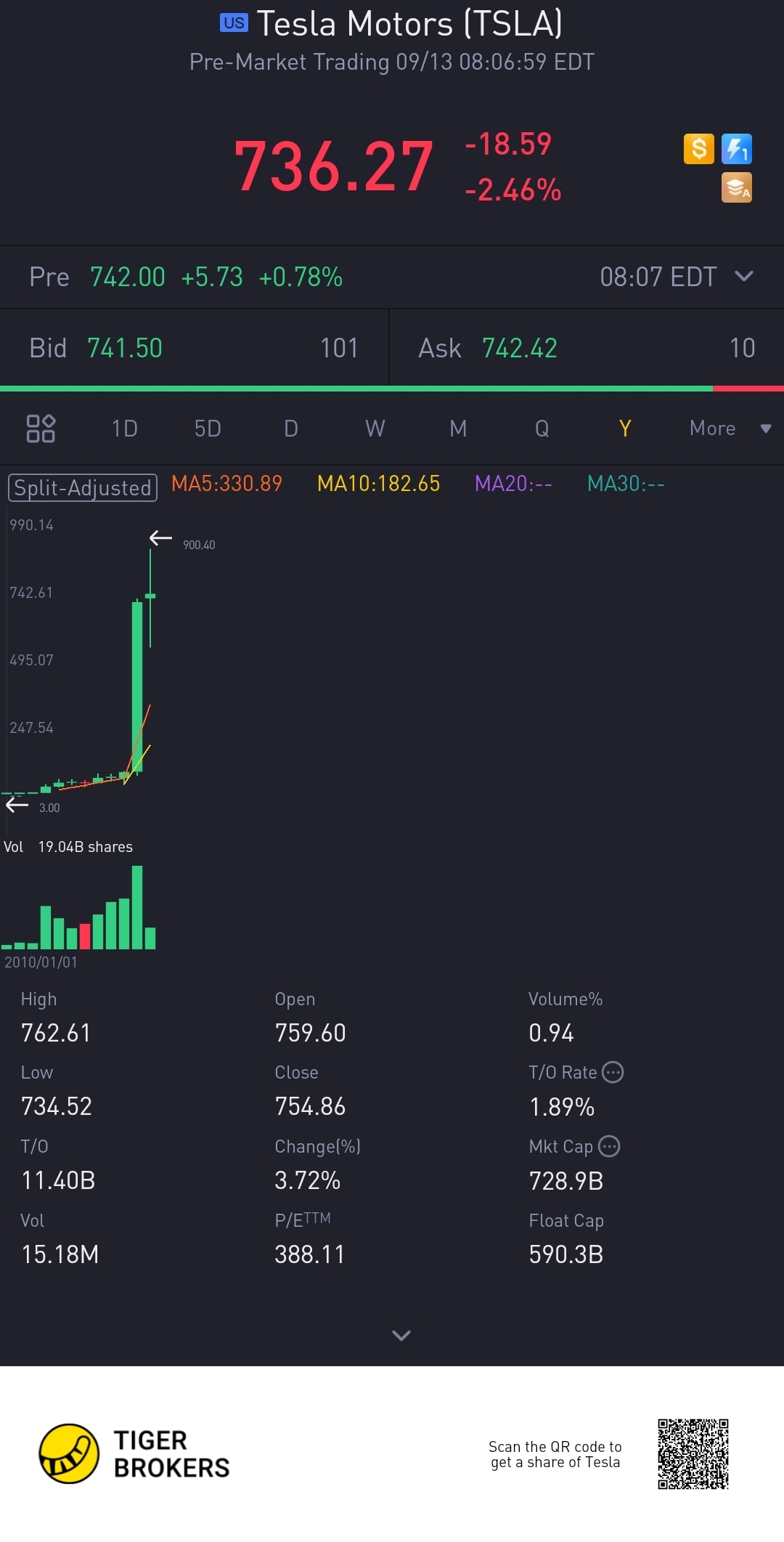The image size is (784, 1542).
Task: Tap the 3.00 chart low marker
Action: click(x=49, y=808)
